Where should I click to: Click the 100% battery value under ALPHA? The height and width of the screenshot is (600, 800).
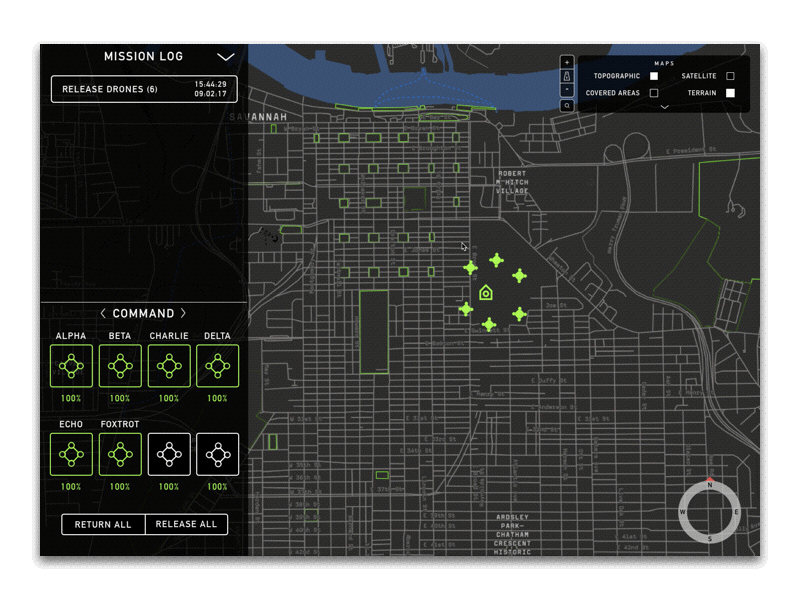(71, 398)
